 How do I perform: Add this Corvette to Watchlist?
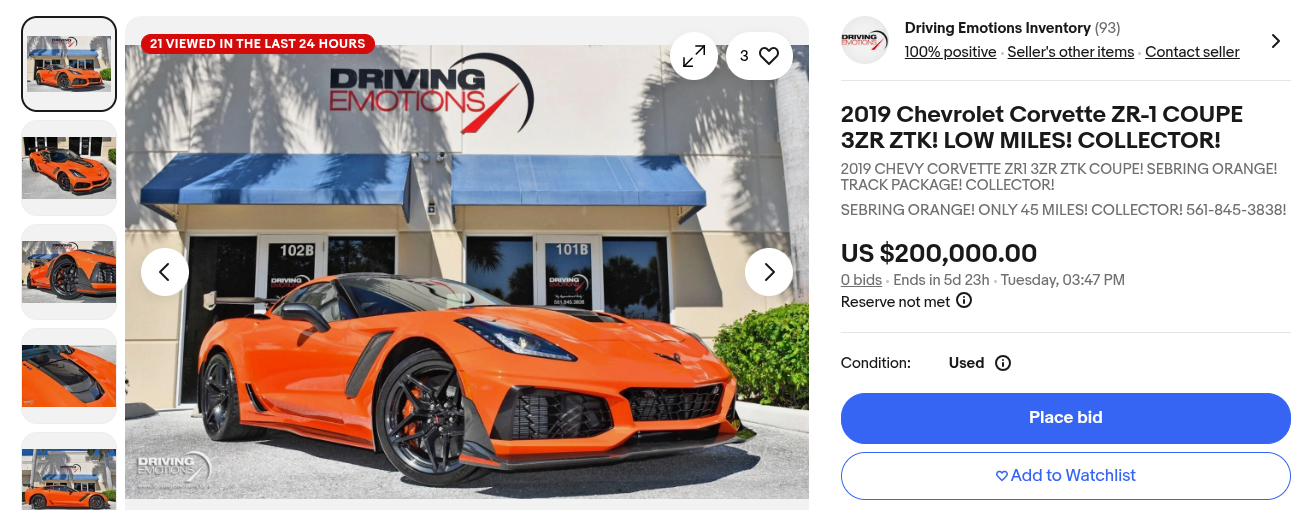1066,476
